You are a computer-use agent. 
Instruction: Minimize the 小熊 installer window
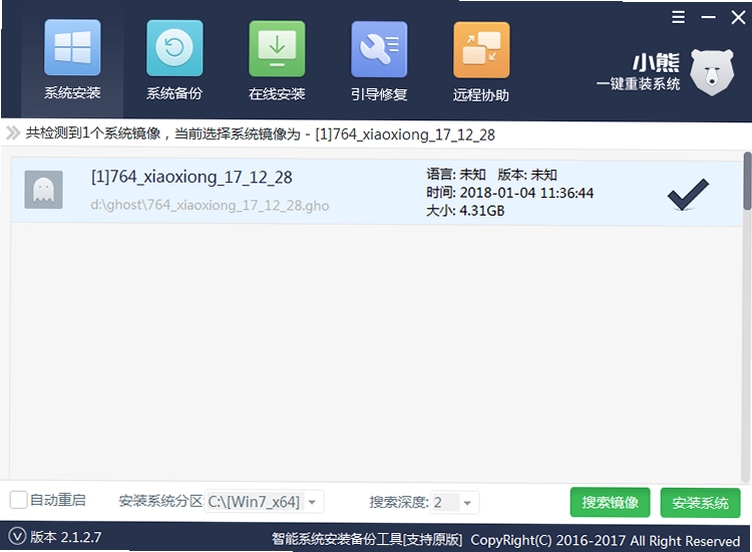[708, 17]
